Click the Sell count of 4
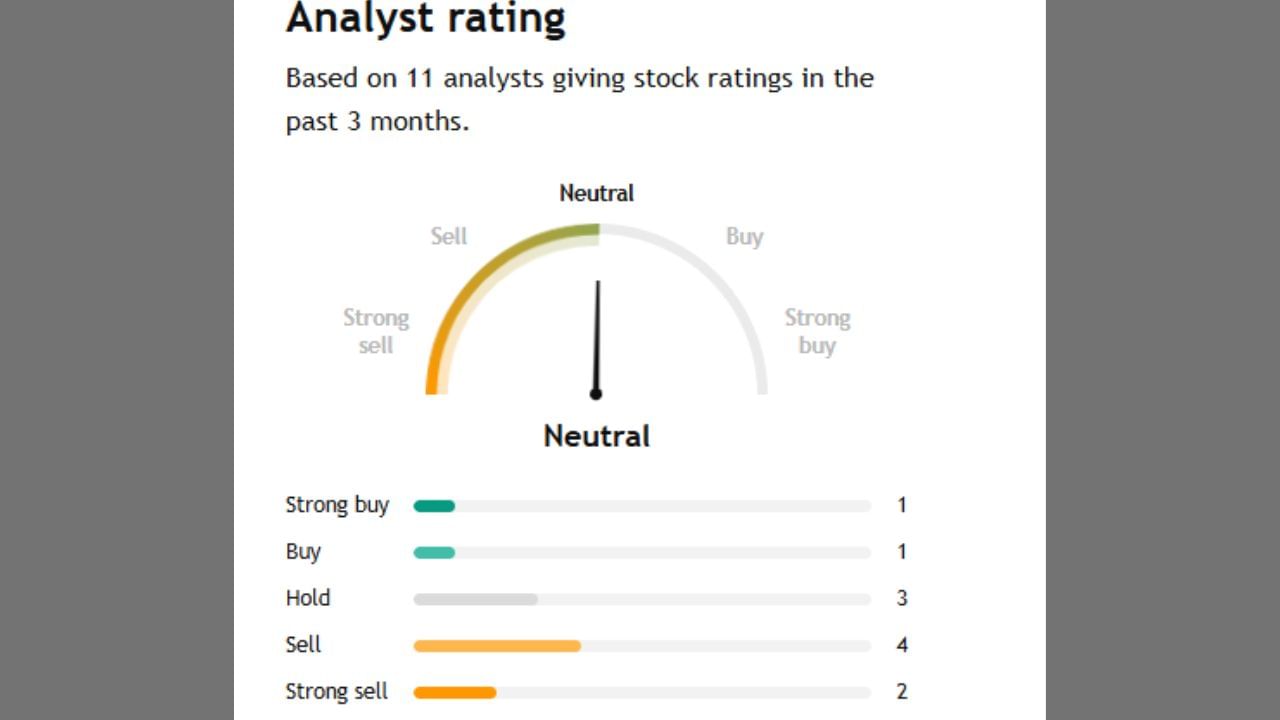1280x720 pixels. 902,645
